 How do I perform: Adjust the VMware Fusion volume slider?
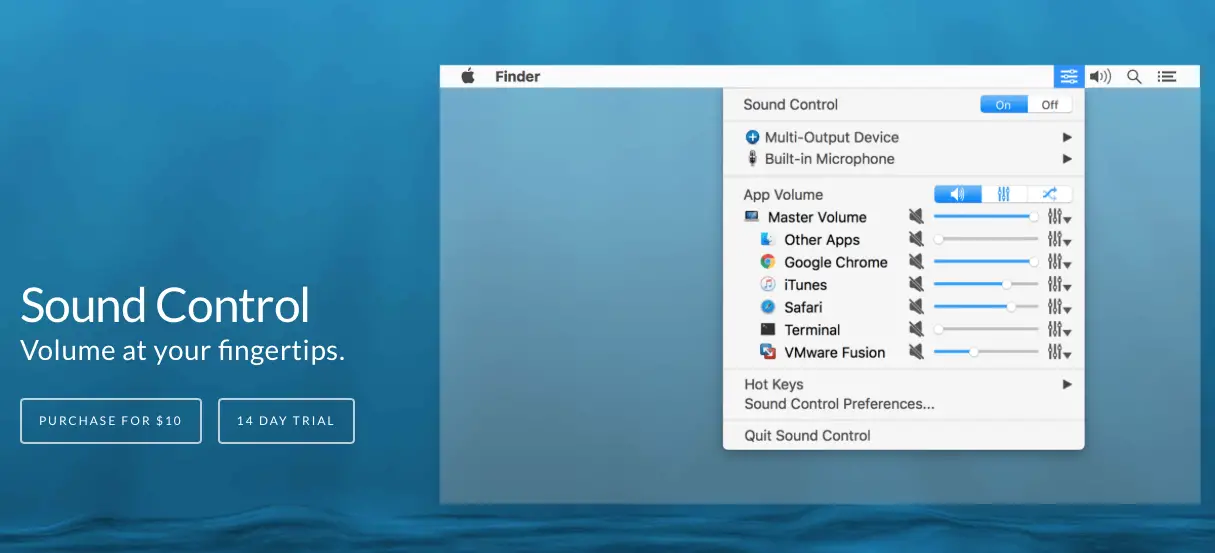[986, 352]
